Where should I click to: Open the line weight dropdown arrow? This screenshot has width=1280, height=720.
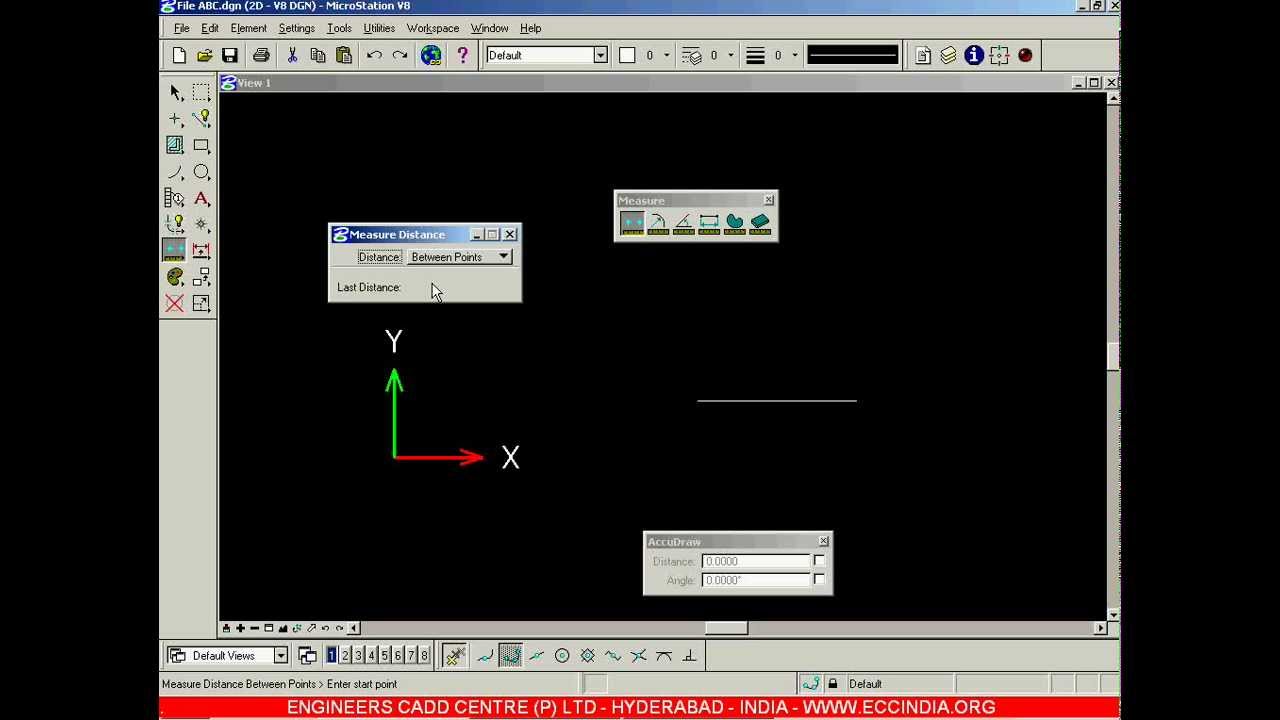(794, 55)
